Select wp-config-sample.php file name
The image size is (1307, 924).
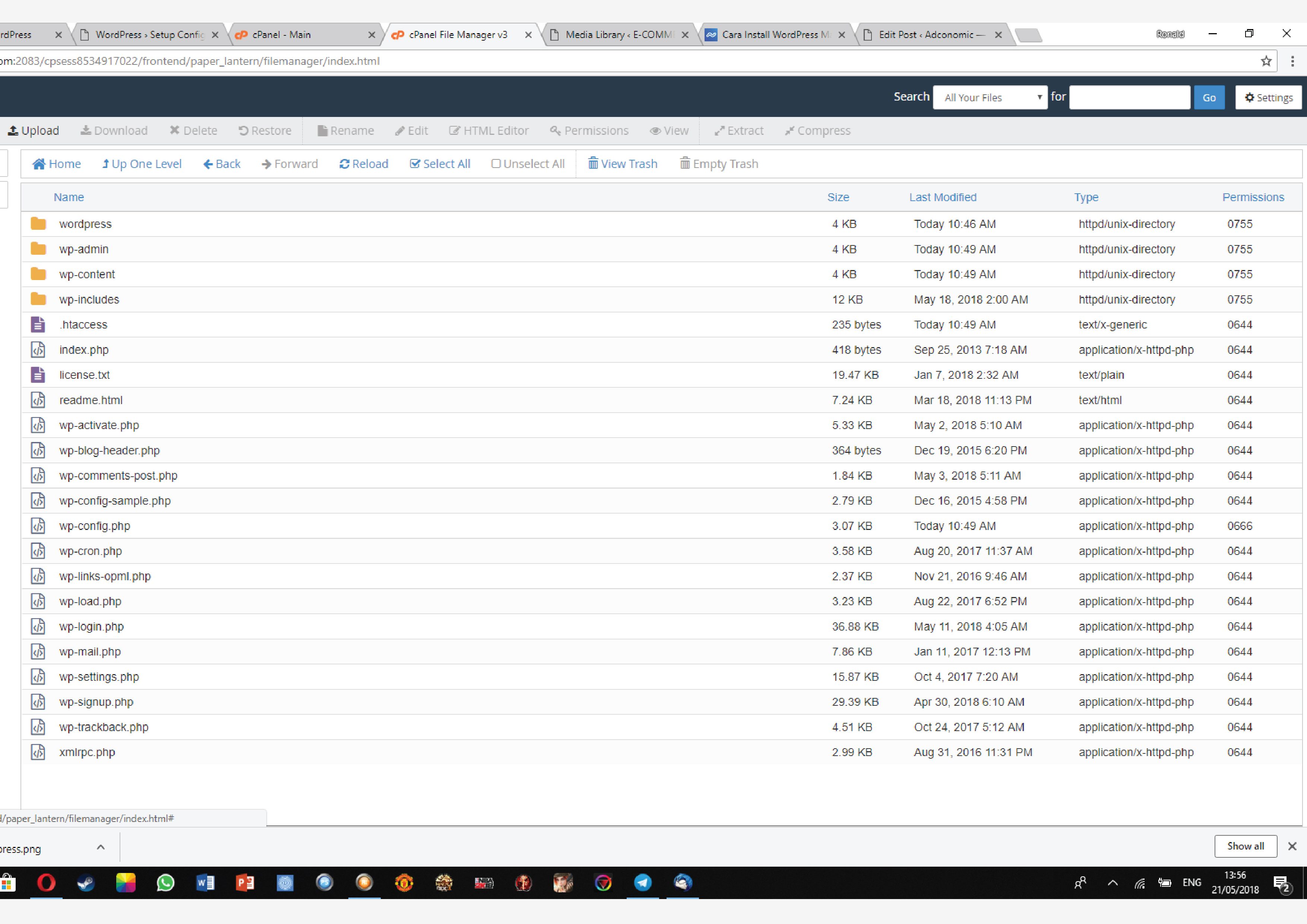(x=115, y=501)
